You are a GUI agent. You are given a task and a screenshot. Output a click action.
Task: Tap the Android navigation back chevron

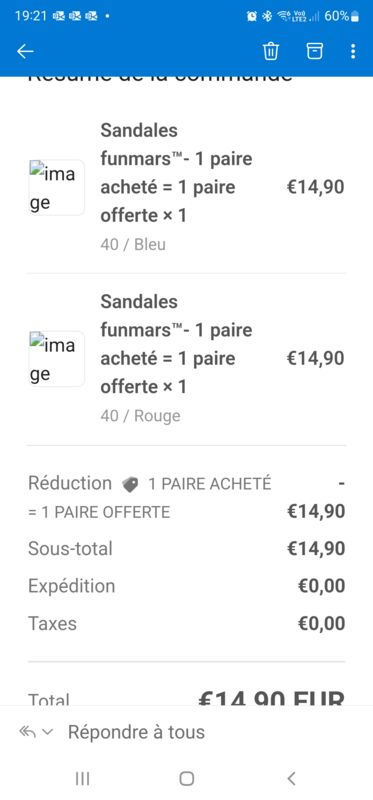pos(291,778)
